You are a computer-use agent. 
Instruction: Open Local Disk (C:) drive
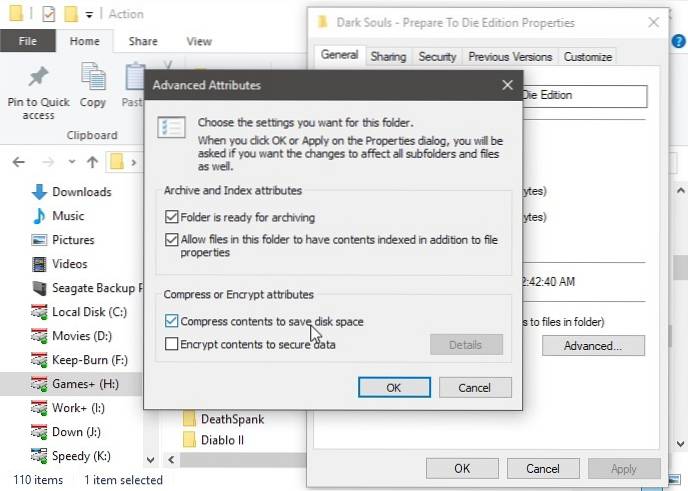point(88,312)
